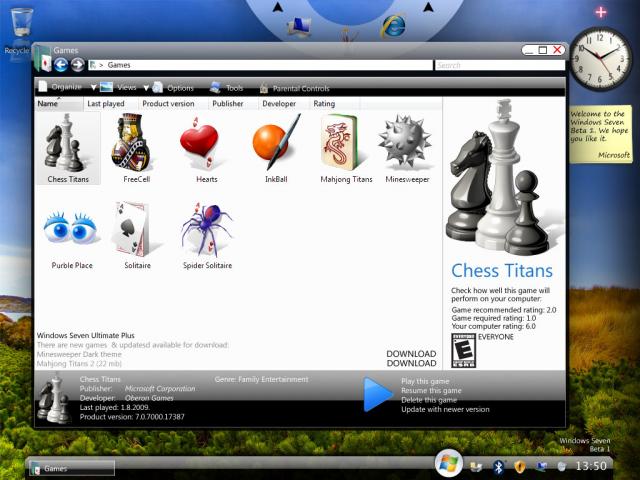
Task: Click Resume this game link
Action: coord(431,391)
